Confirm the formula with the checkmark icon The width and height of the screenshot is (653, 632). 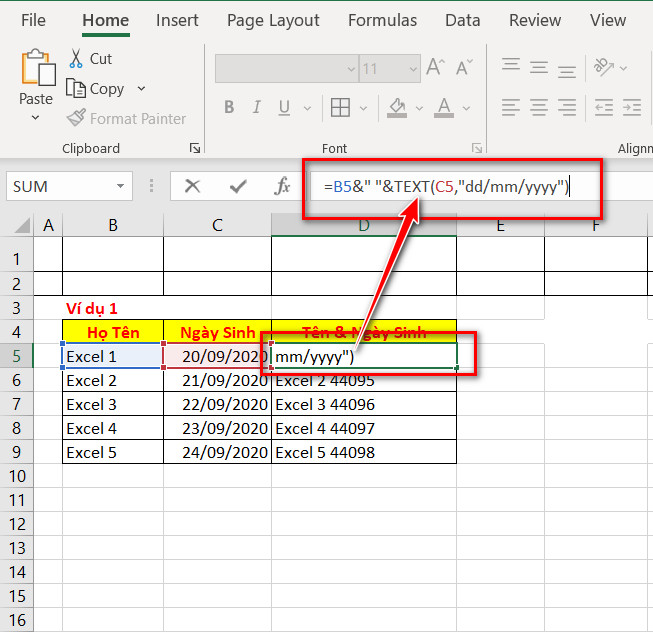238,186
